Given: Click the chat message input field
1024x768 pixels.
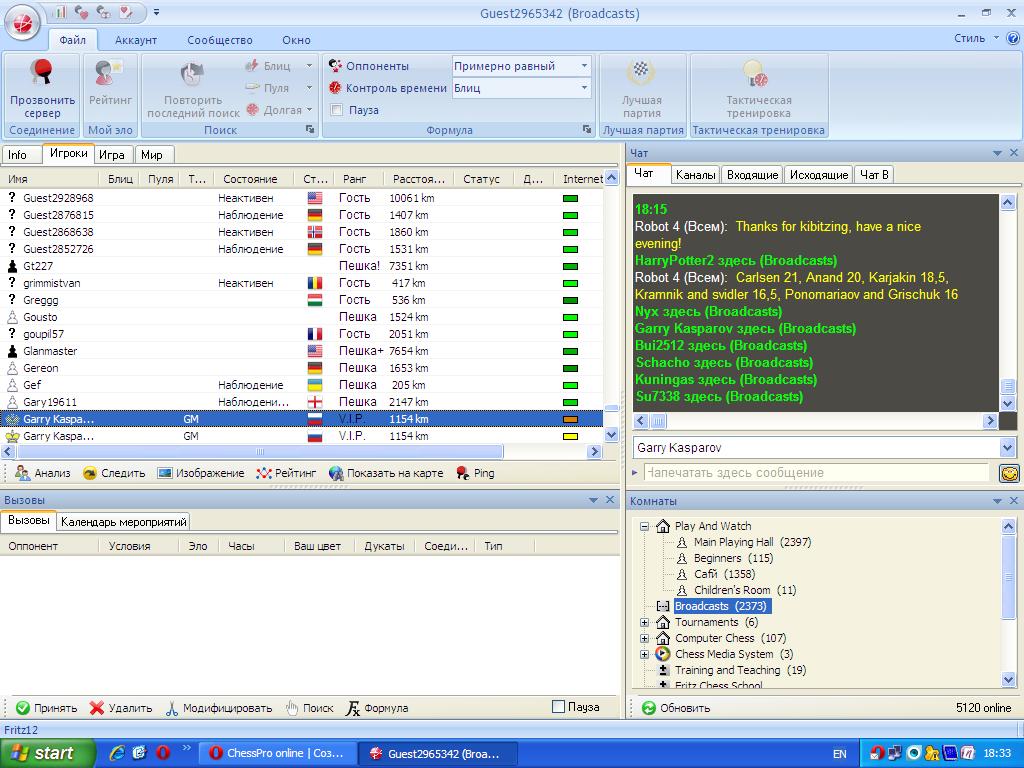Looking at the screenshot, I should point(815,473).
